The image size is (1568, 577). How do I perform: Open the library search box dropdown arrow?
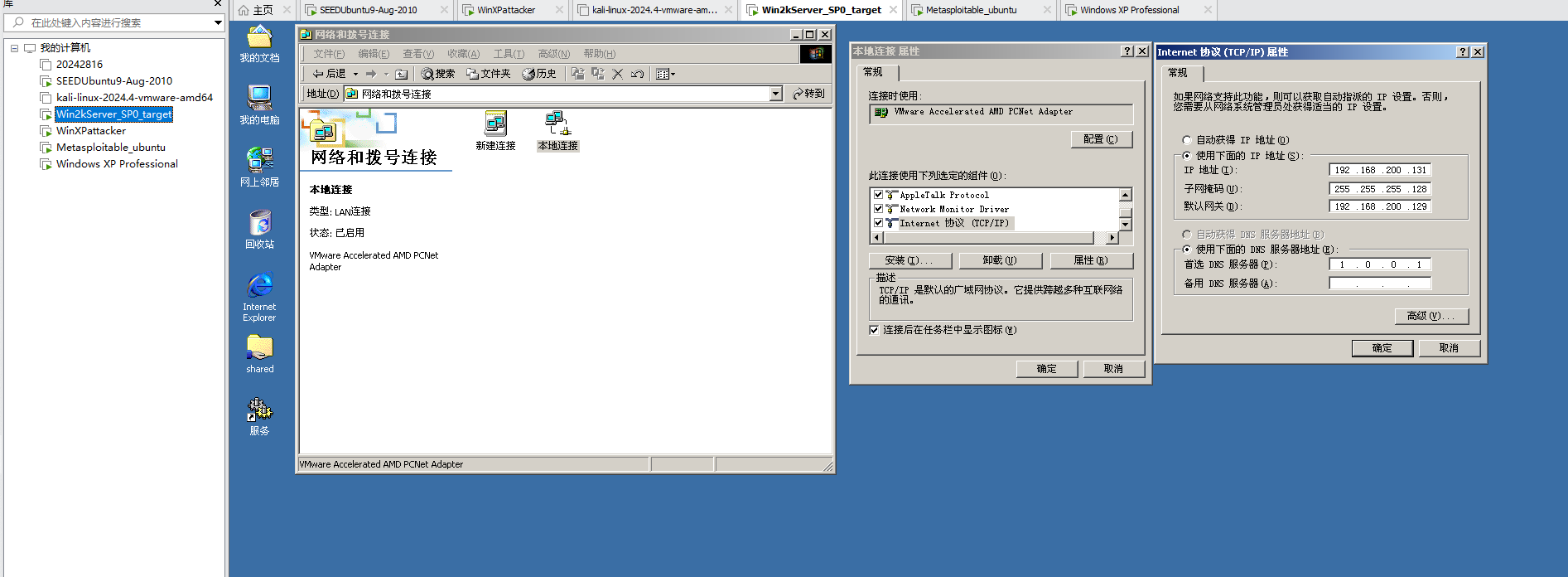218,22
